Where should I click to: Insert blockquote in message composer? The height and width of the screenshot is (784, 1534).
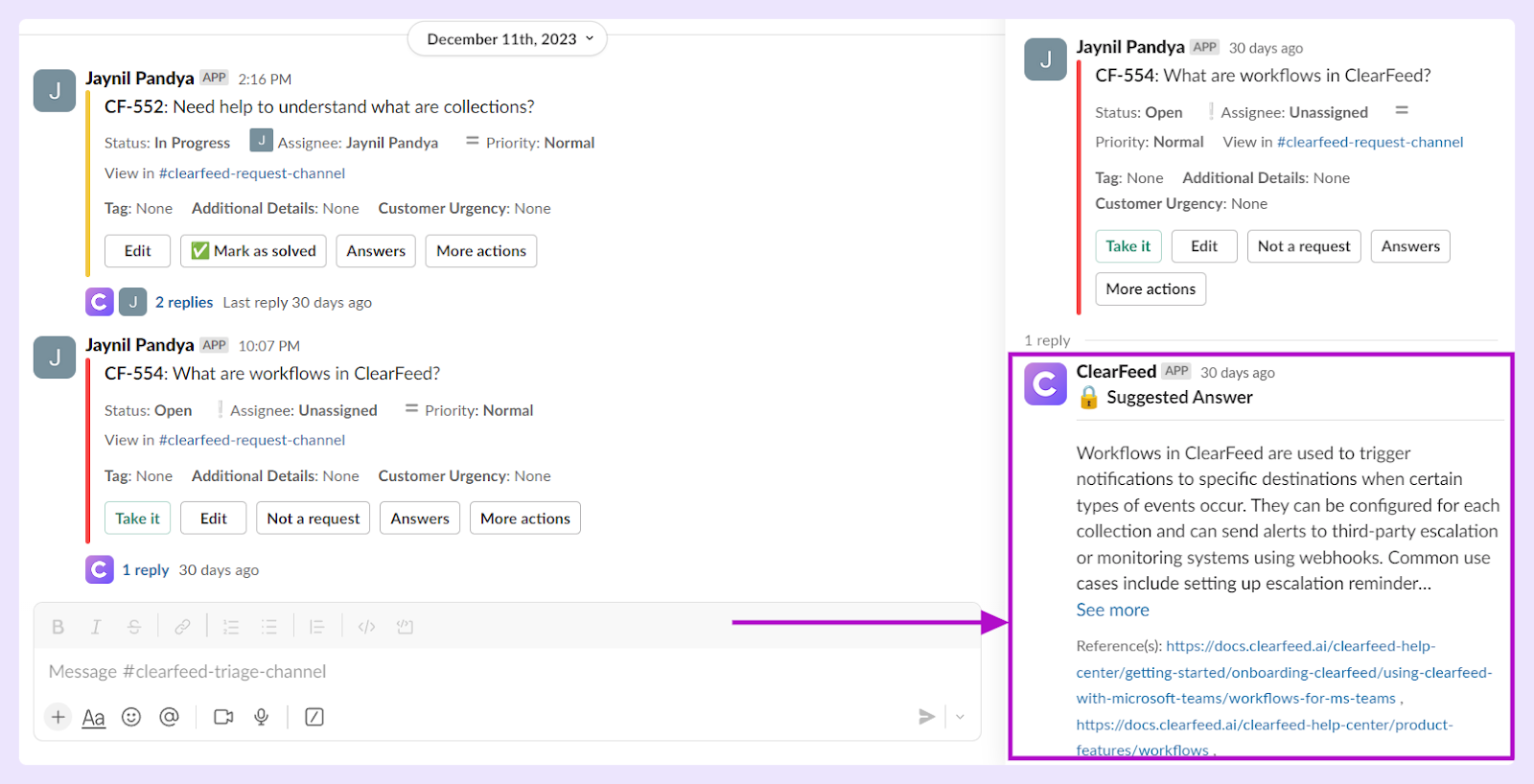[x=316, y=627]
